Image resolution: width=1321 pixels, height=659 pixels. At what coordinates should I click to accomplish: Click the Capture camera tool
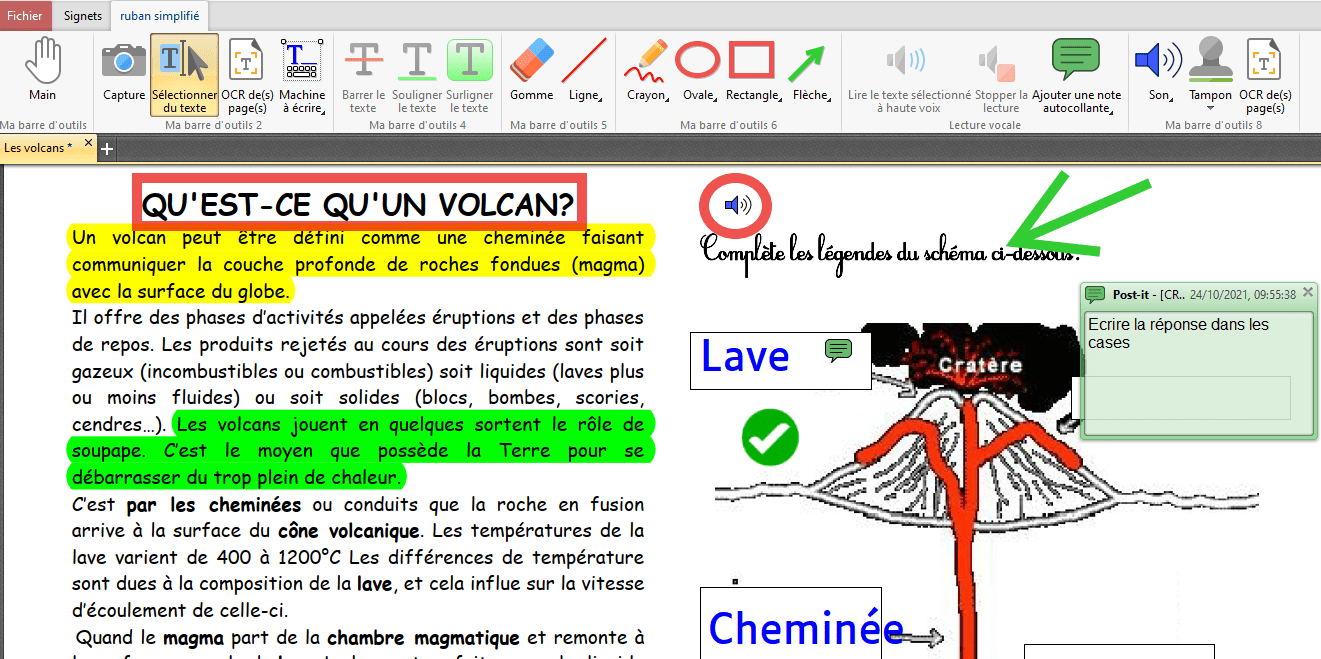pos(124,70)
